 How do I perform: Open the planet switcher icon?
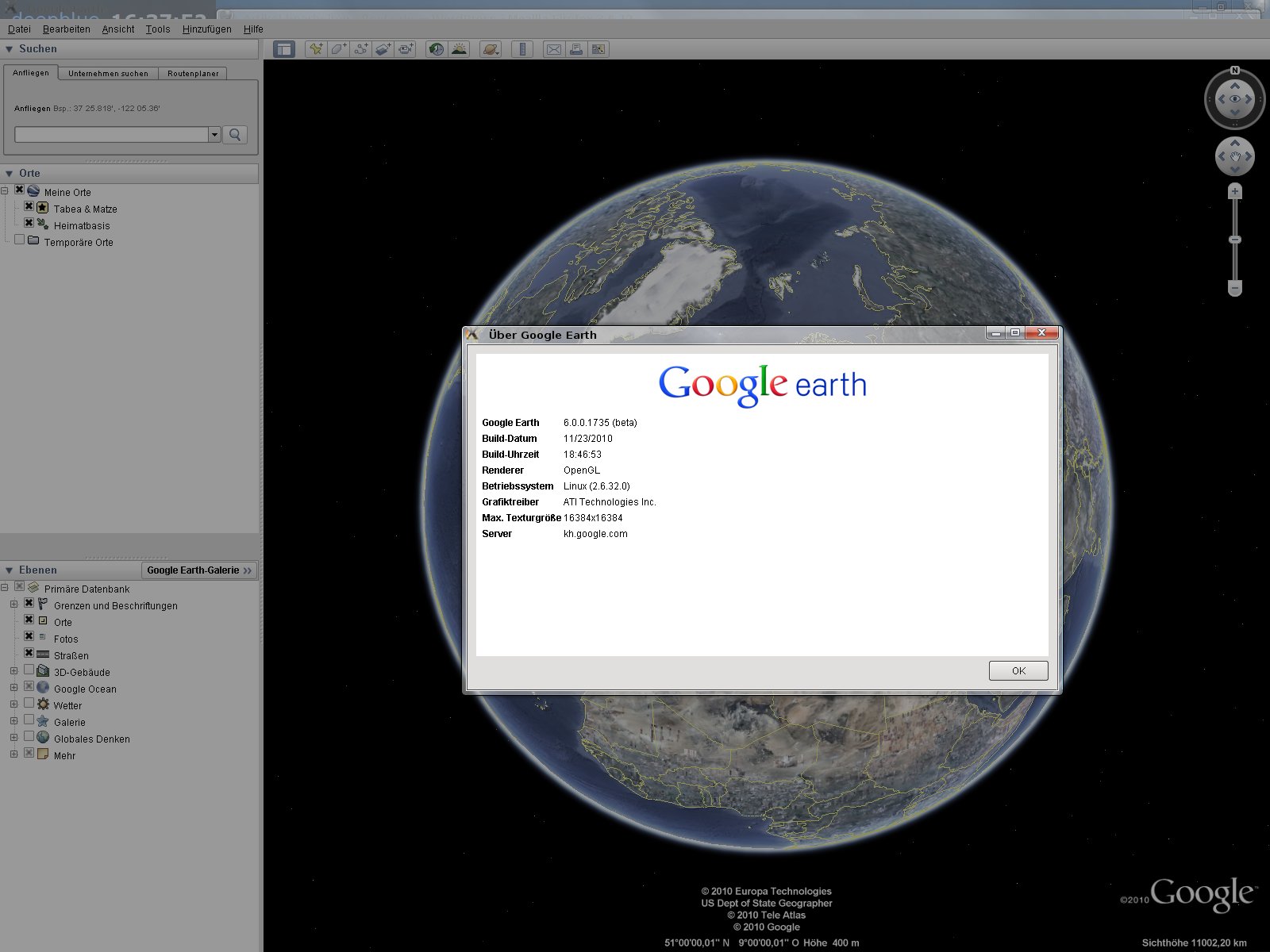point(491,49)
